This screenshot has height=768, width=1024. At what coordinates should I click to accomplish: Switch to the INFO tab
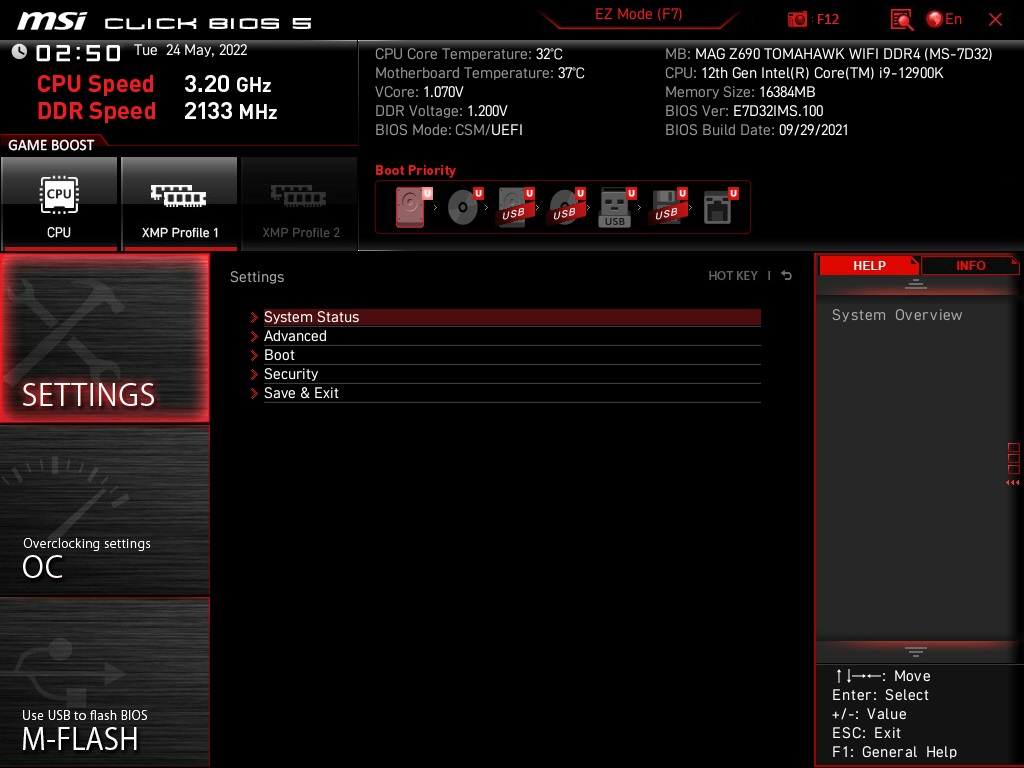click(x=970, y=266)
